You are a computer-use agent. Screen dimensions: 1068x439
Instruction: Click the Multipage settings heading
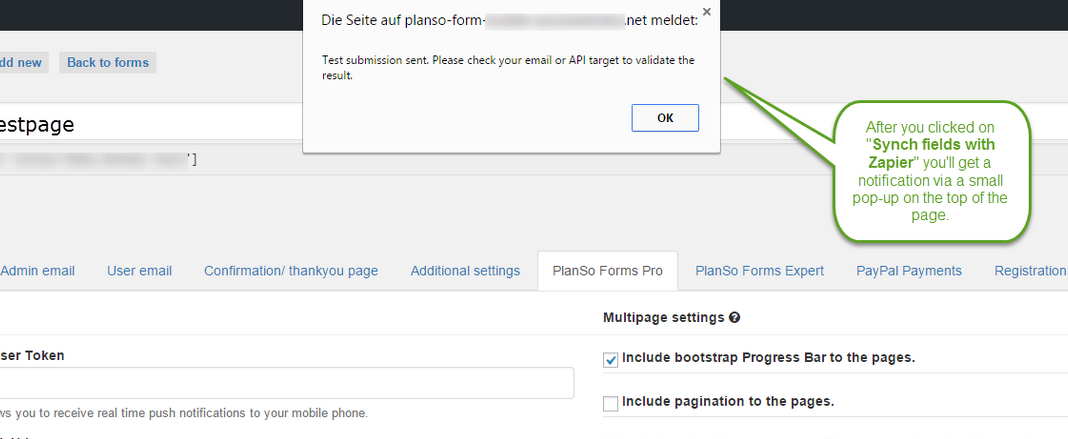(x=663, y=317)
